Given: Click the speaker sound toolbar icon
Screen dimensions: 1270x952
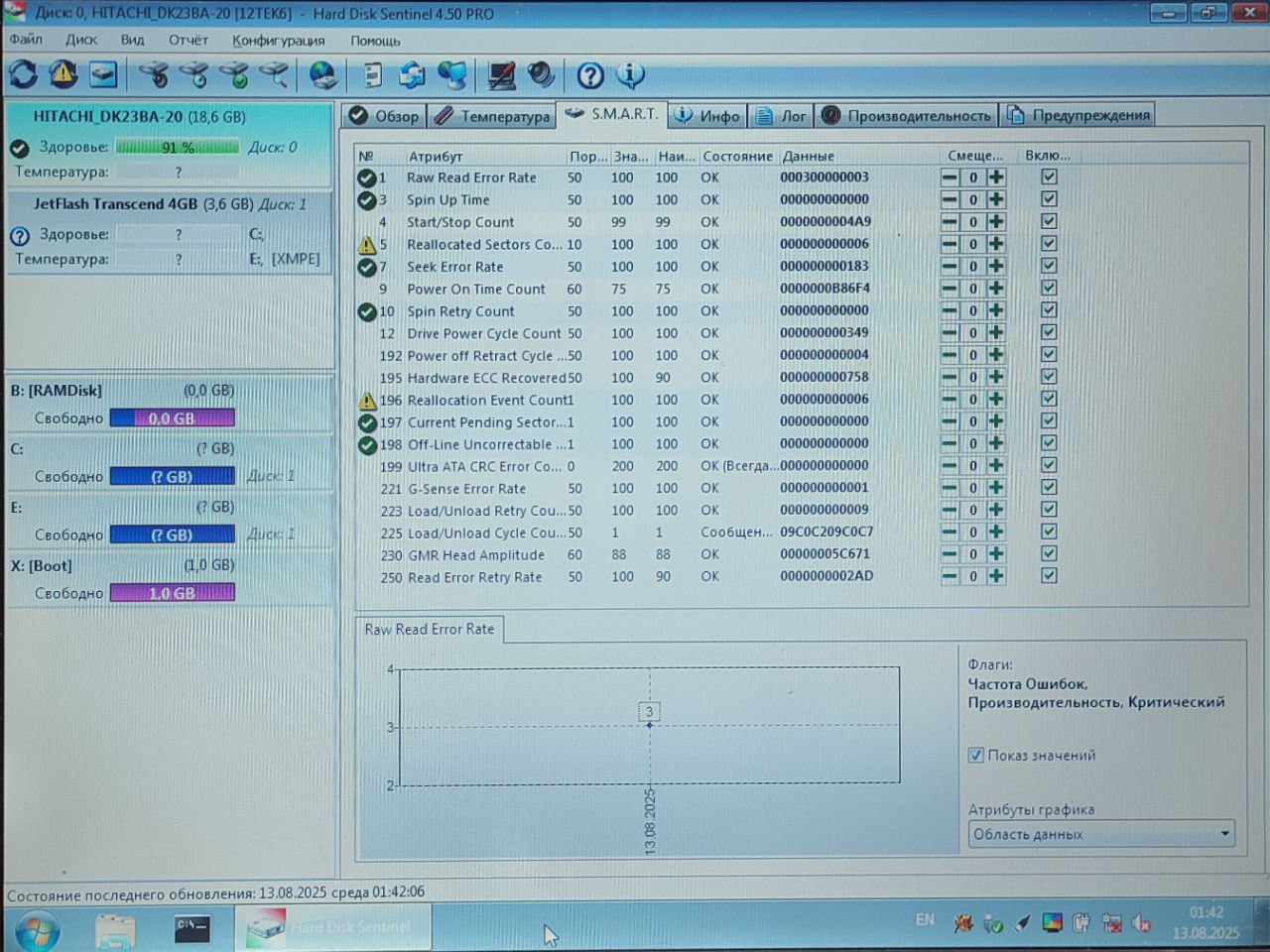Looking at the screenshot, I should point(541,75).
